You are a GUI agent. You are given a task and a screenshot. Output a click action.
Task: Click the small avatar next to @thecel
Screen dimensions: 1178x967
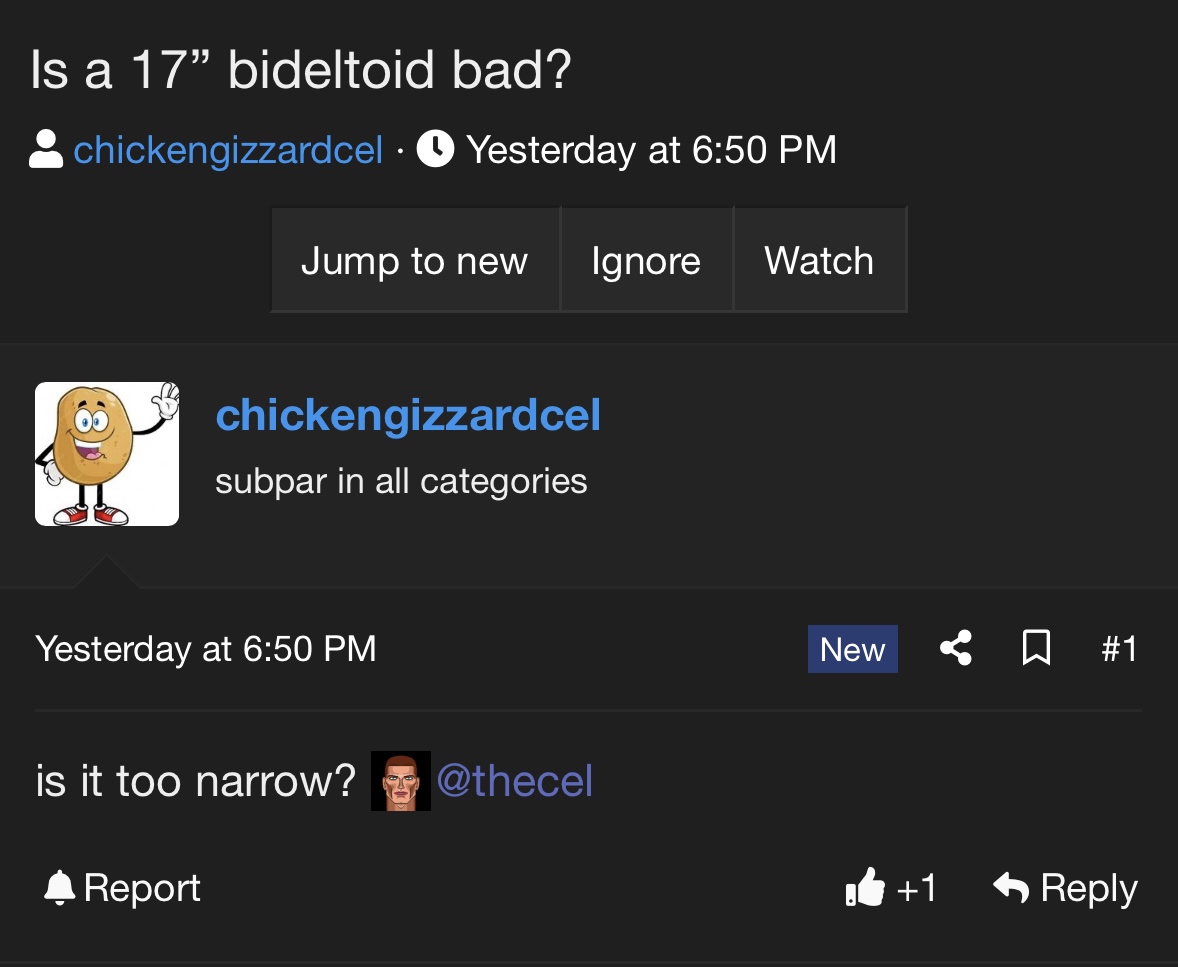coord(400,781)
